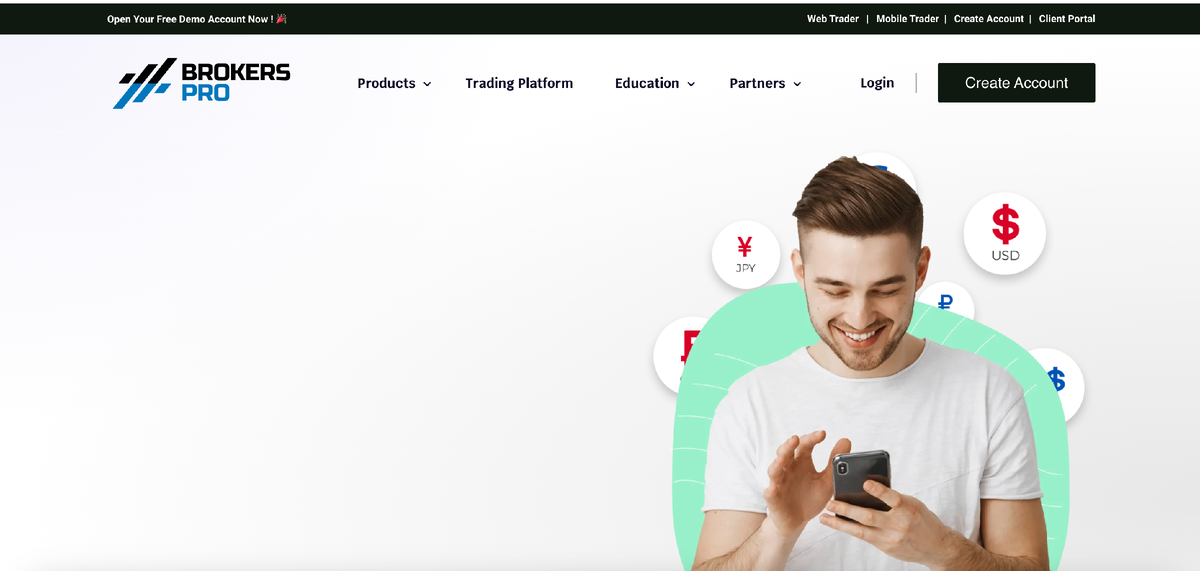Open Login from the navigation bar
1200x571 pixels.
[877, 83]
